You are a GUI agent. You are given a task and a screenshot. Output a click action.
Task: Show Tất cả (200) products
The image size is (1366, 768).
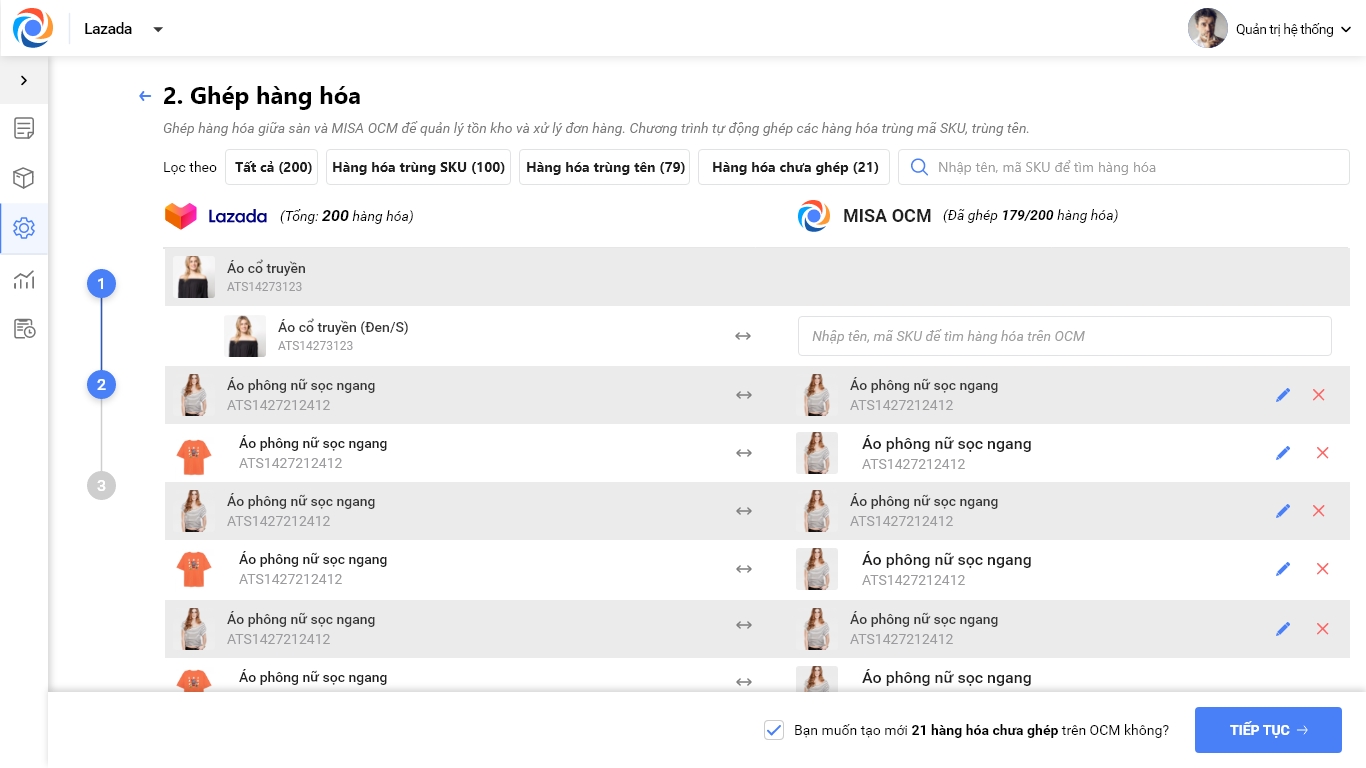274,167
